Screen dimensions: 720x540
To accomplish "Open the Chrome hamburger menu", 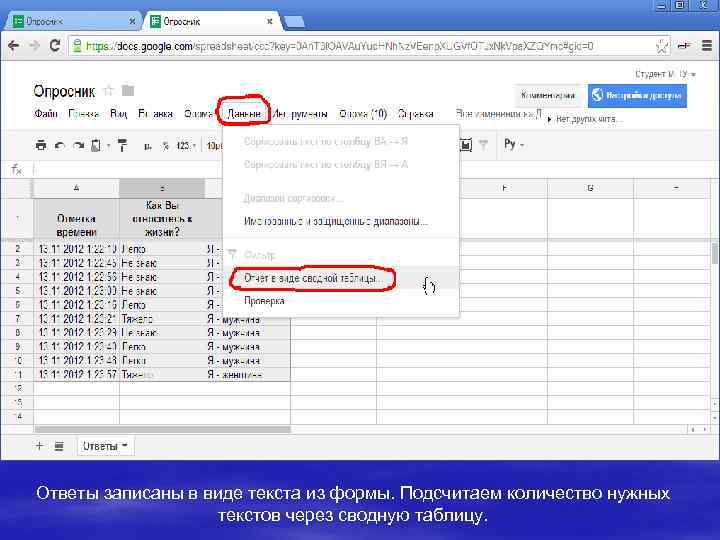I will click(x=707, y=45).
